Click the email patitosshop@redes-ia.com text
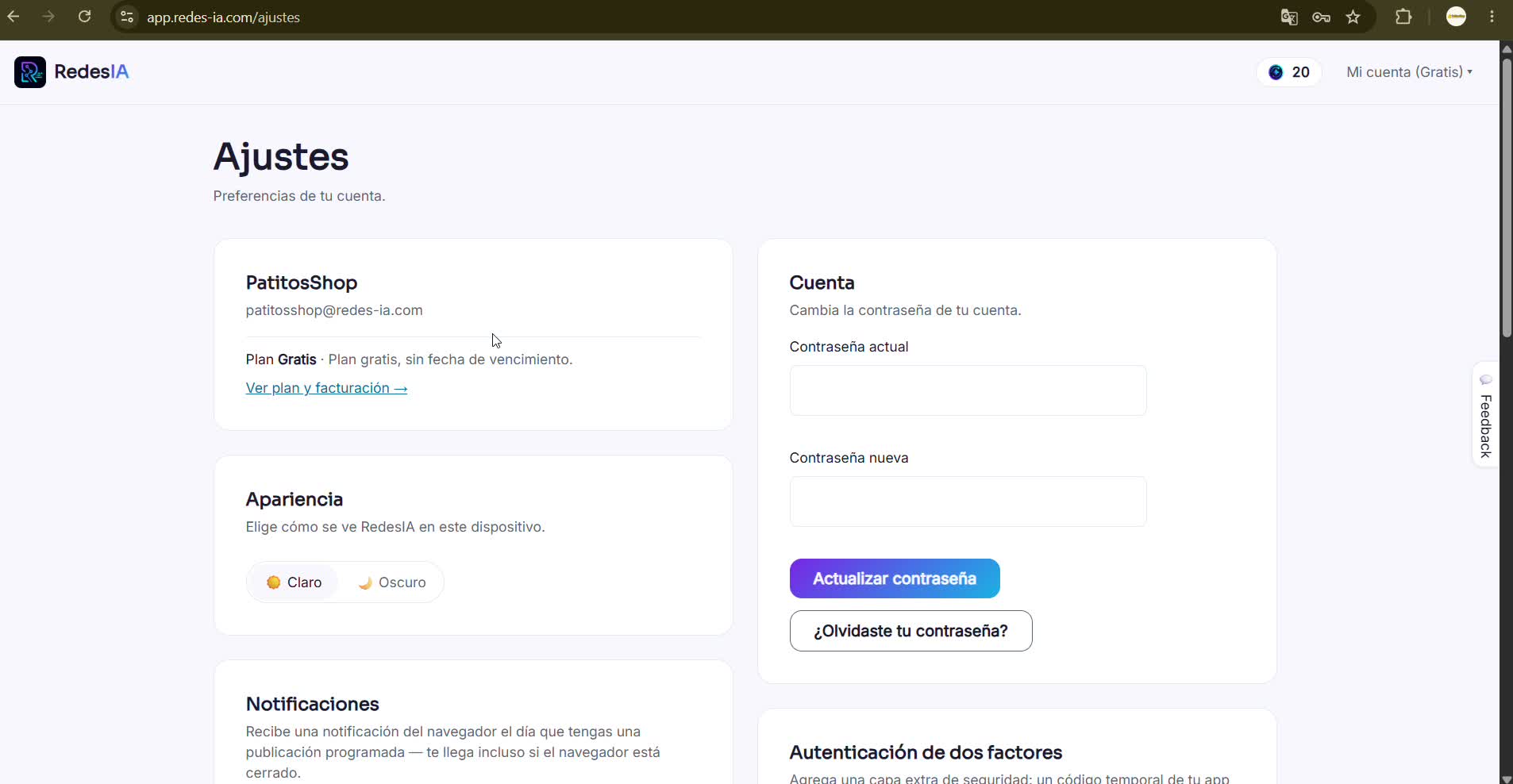Screen dimensions: 1513x784 tap(334, 310)
